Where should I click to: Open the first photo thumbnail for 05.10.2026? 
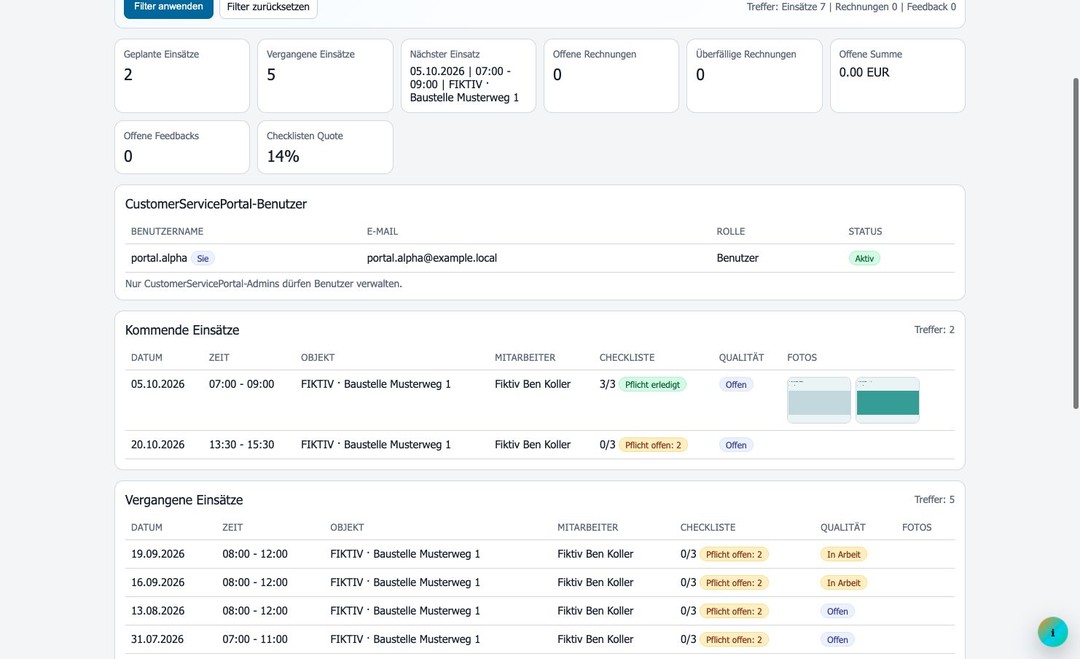click(819, 400)
